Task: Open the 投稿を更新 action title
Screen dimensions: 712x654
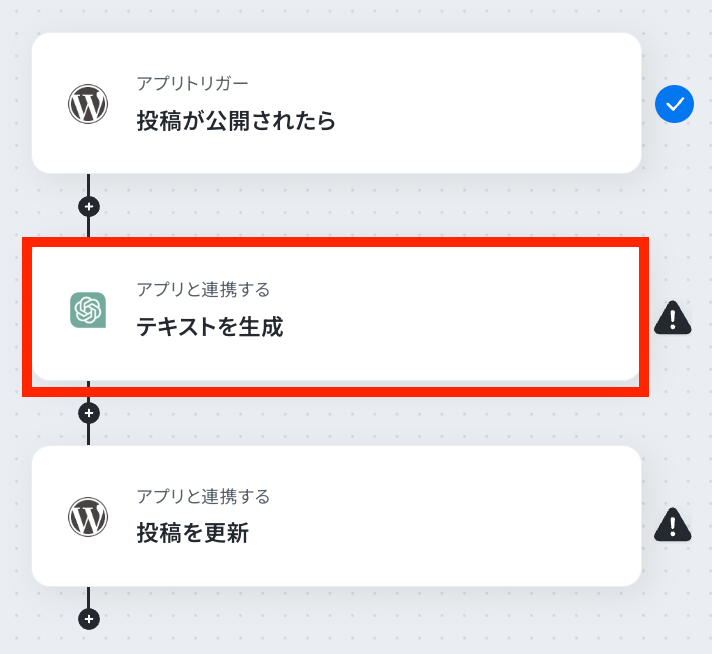Action: (x=193, y=533)
